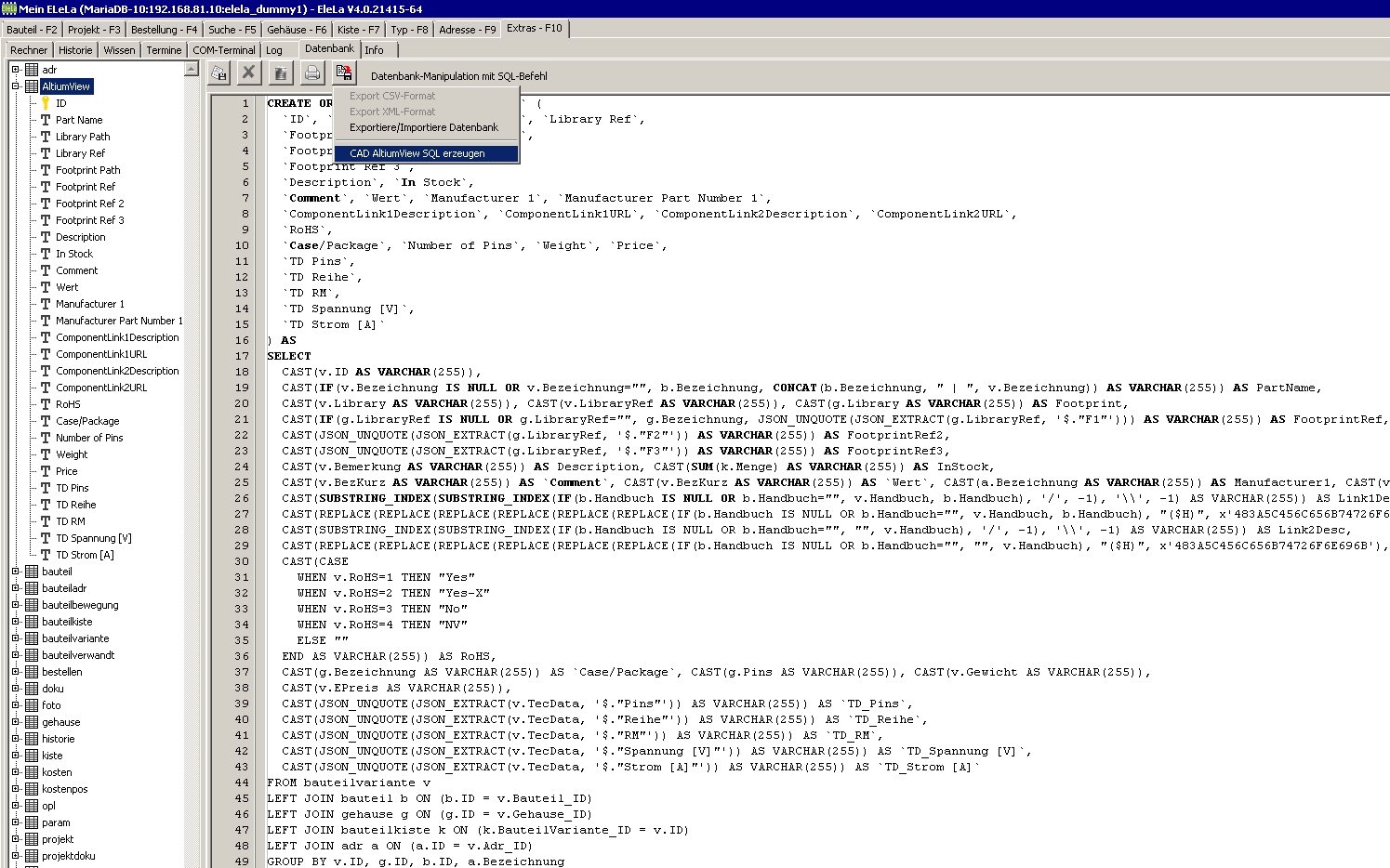Switch to the Bauteil - F2 tab
This screenshot has height=868, width=1390.
coord(32,30)
